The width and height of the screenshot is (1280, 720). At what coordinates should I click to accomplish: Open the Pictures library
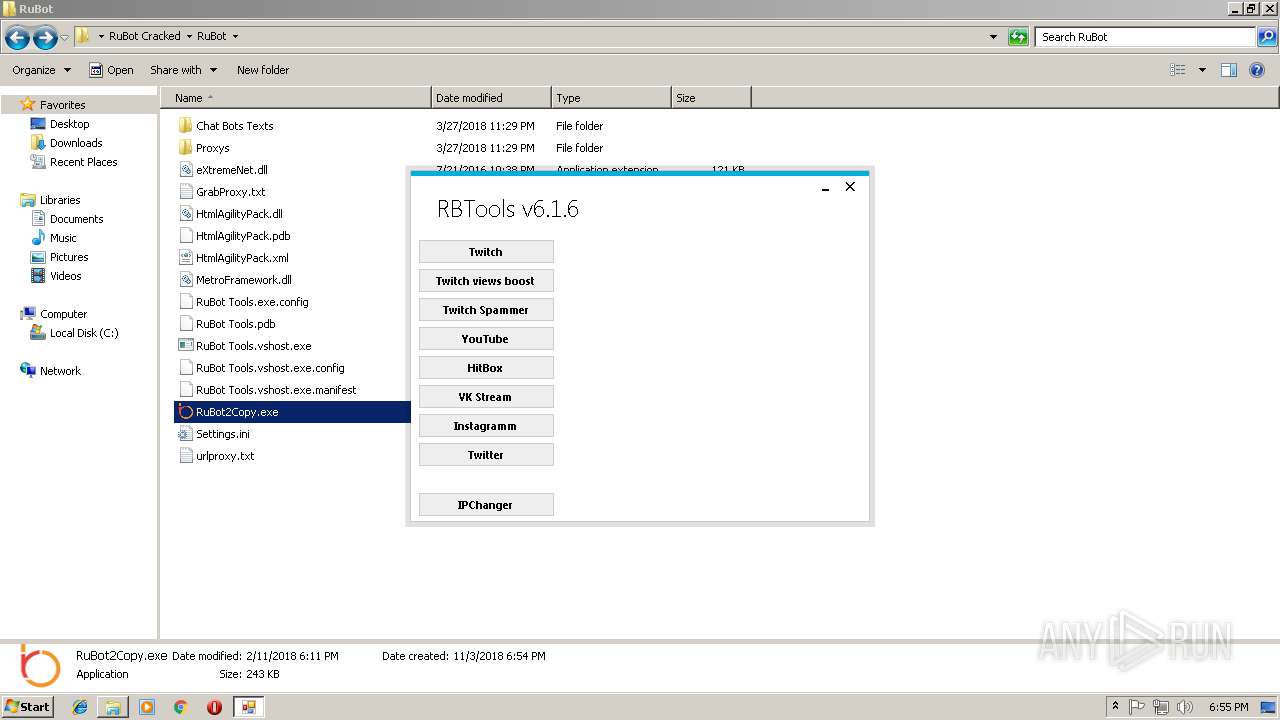[69, 257]
